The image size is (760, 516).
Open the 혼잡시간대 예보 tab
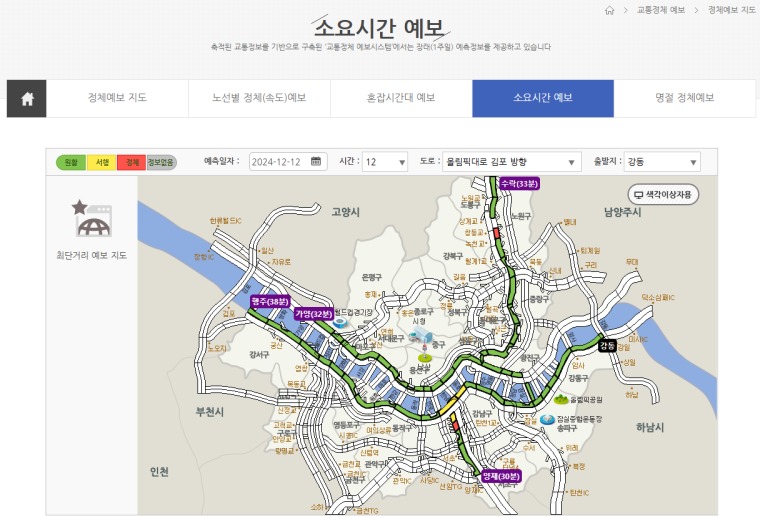[x=401, y=98]
